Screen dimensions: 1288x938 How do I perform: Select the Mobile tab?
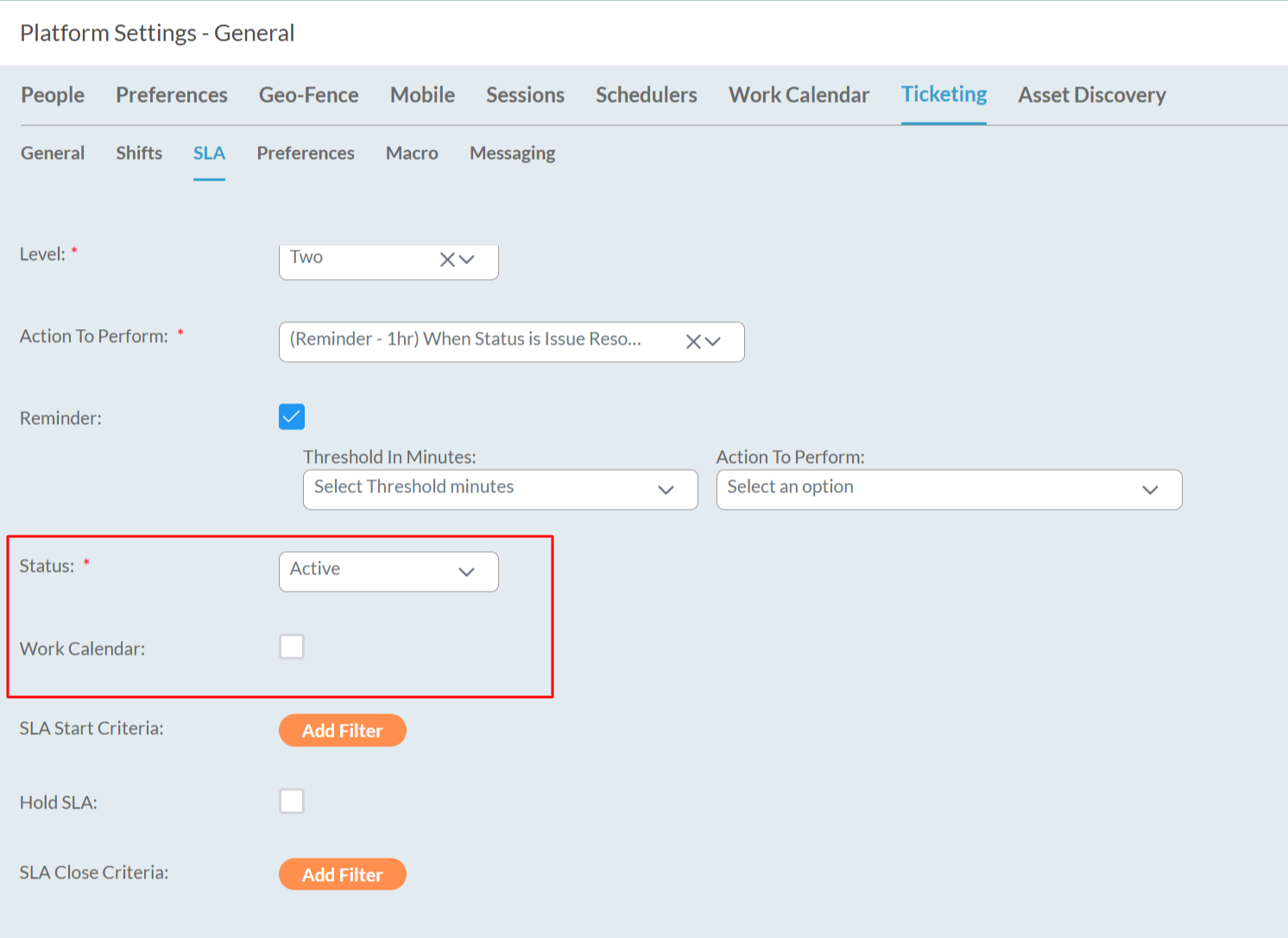pyautogui.click(x=422, y=95)
